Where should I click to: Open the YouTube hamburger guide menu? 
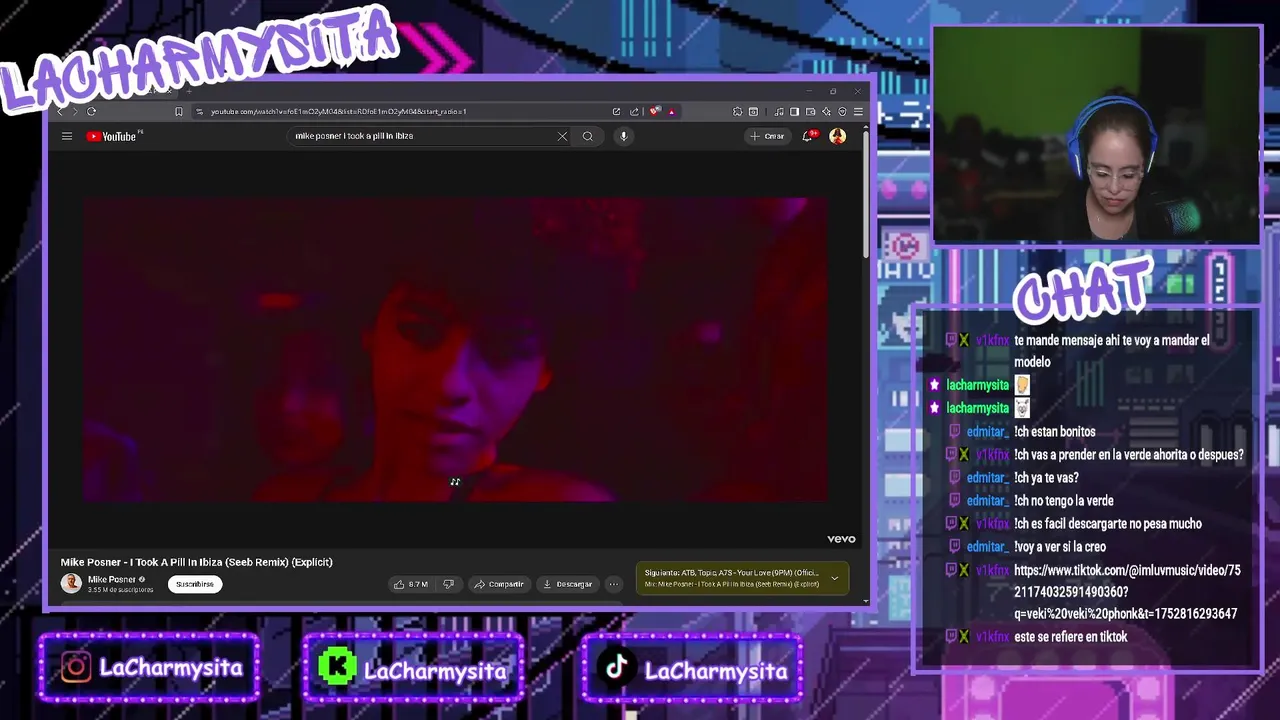pos(67,136)
